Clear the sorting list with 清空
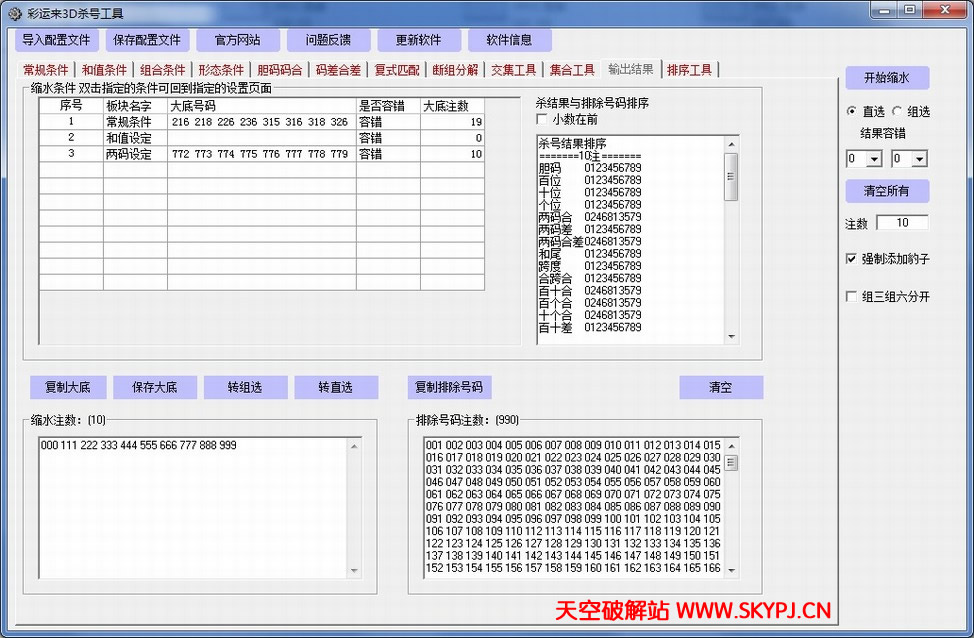974x638 pixels. pyautogui.click(x=721, y=387)
